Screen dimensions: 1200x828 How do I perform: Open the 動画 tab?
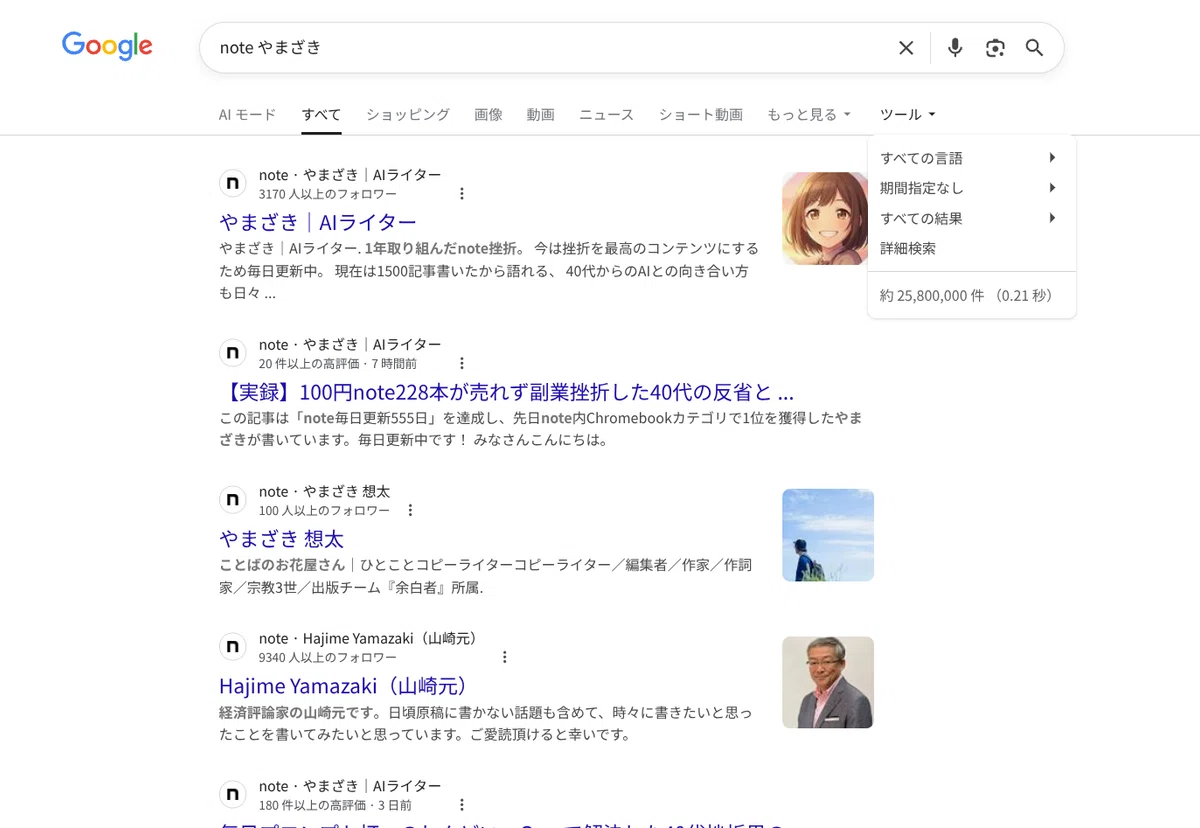click(x=541, y=115)
